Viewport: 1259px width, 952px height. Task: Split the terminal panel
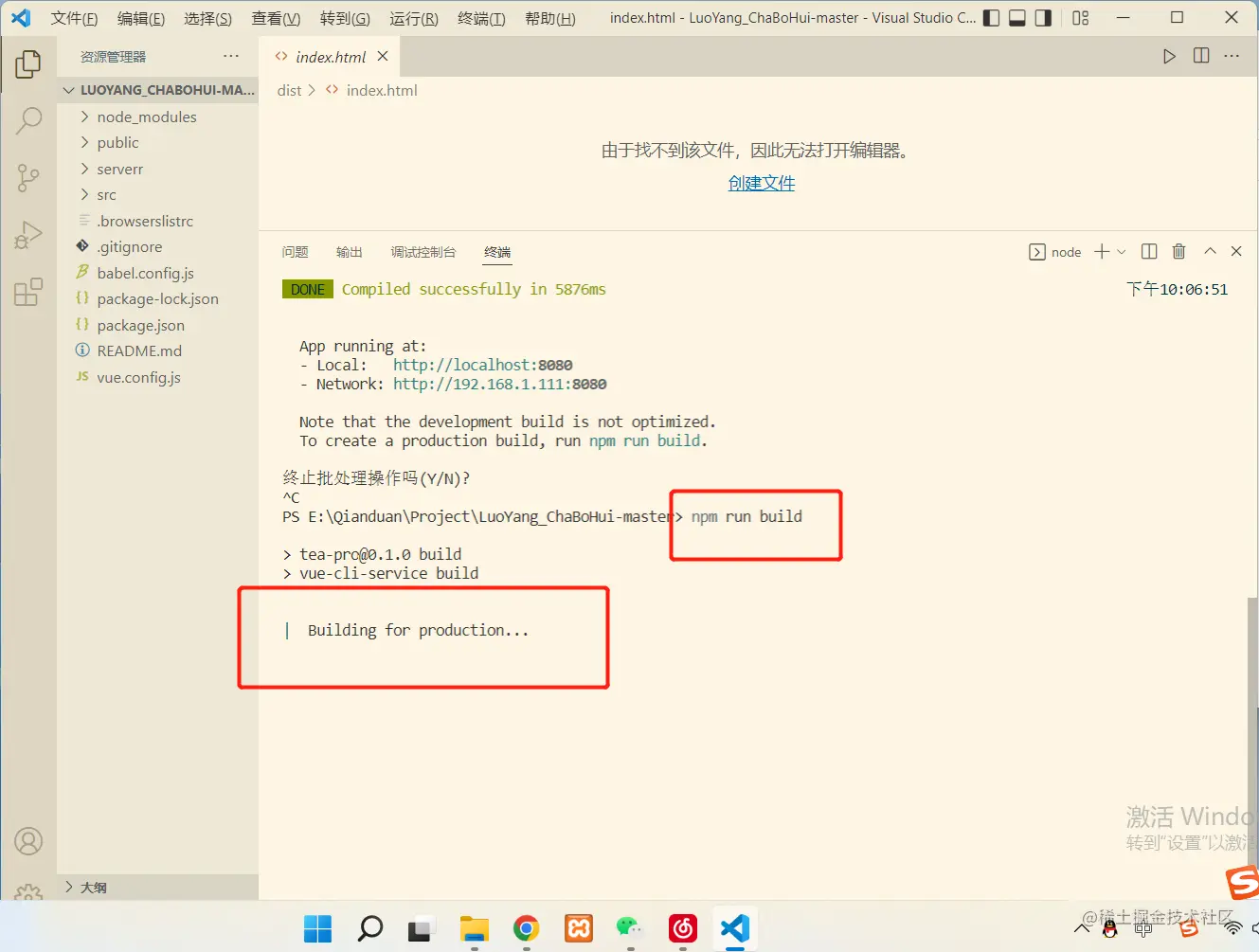click(1149, 251)
